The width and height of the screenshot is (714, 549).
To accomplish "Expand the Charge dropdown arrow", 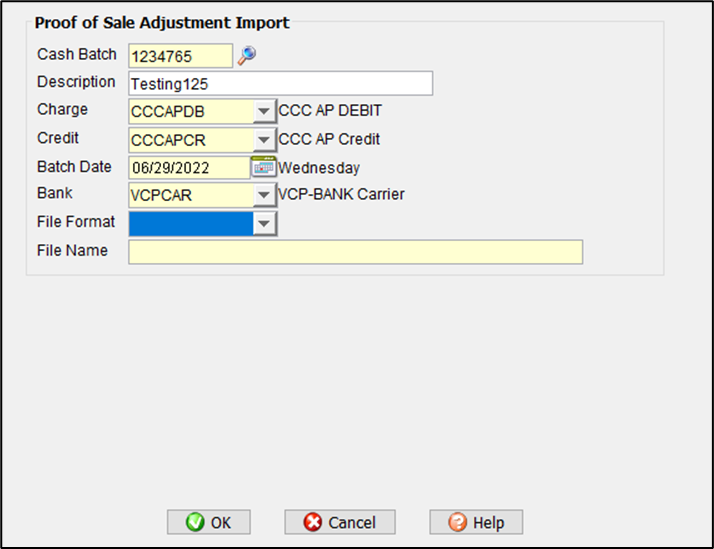I will tap(264, 111).
